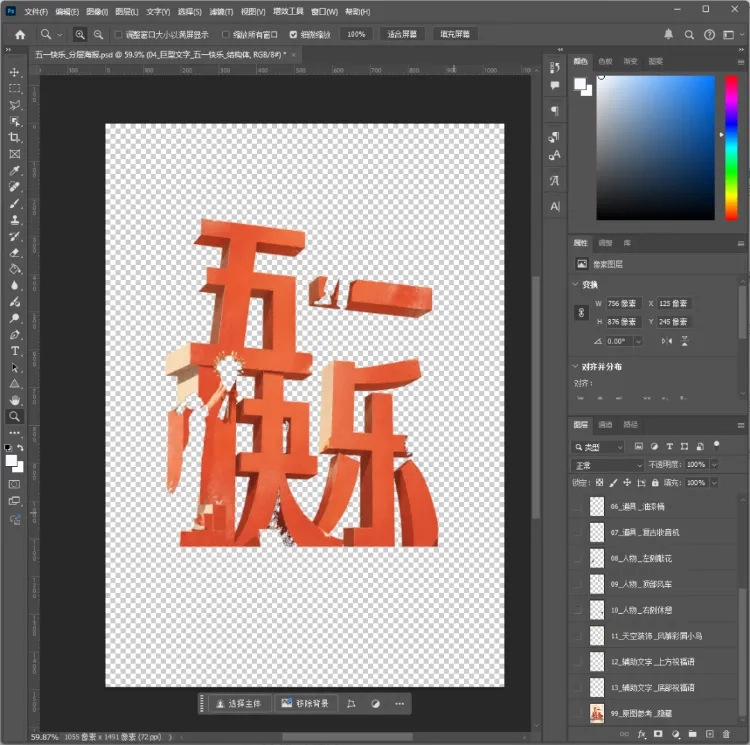
Task: Click '移除背景' in contextual bar
Action: [306, 703]
